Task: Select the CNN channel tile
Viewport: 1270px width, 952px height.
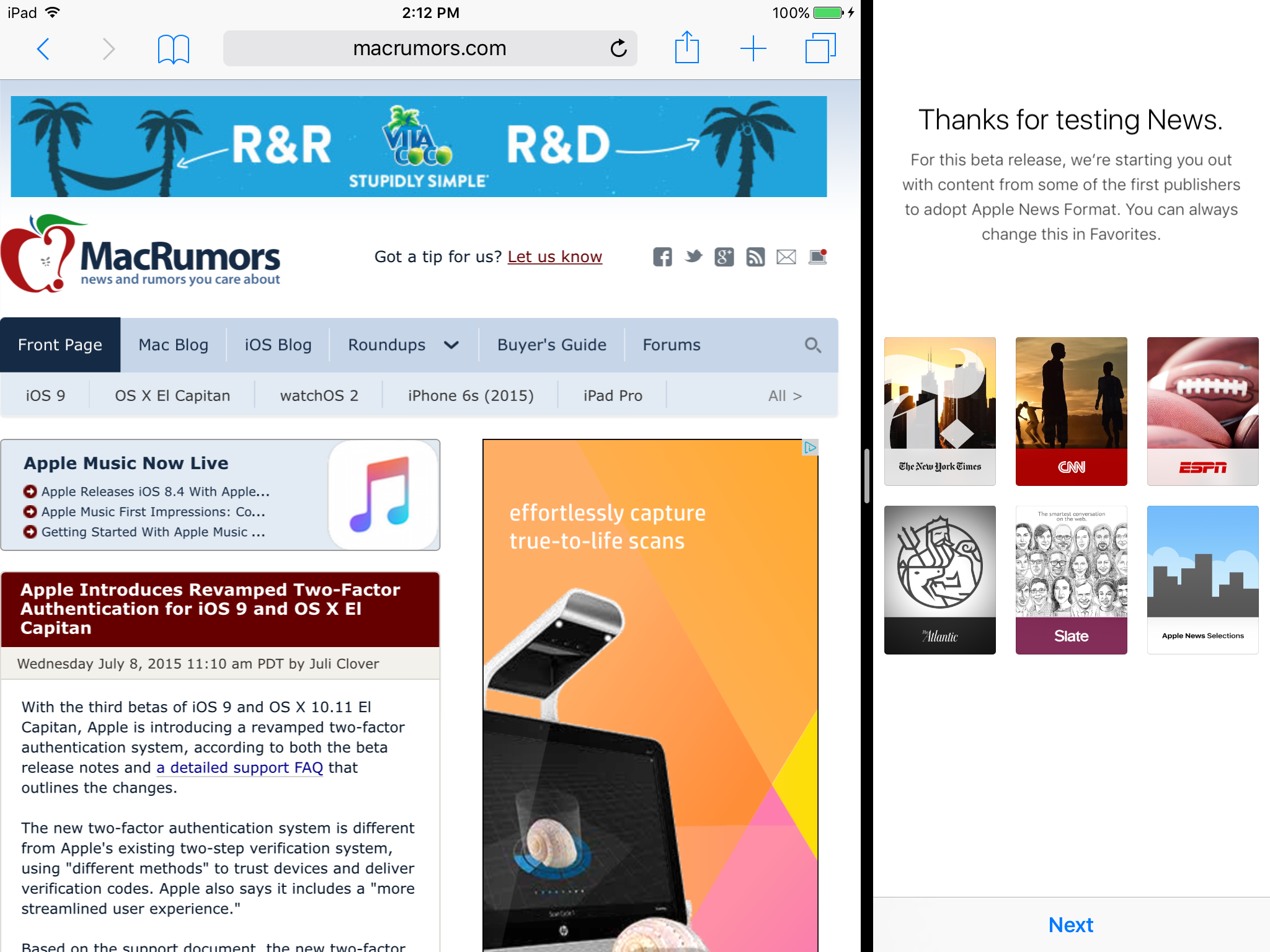Action: tap(1072, 412)
